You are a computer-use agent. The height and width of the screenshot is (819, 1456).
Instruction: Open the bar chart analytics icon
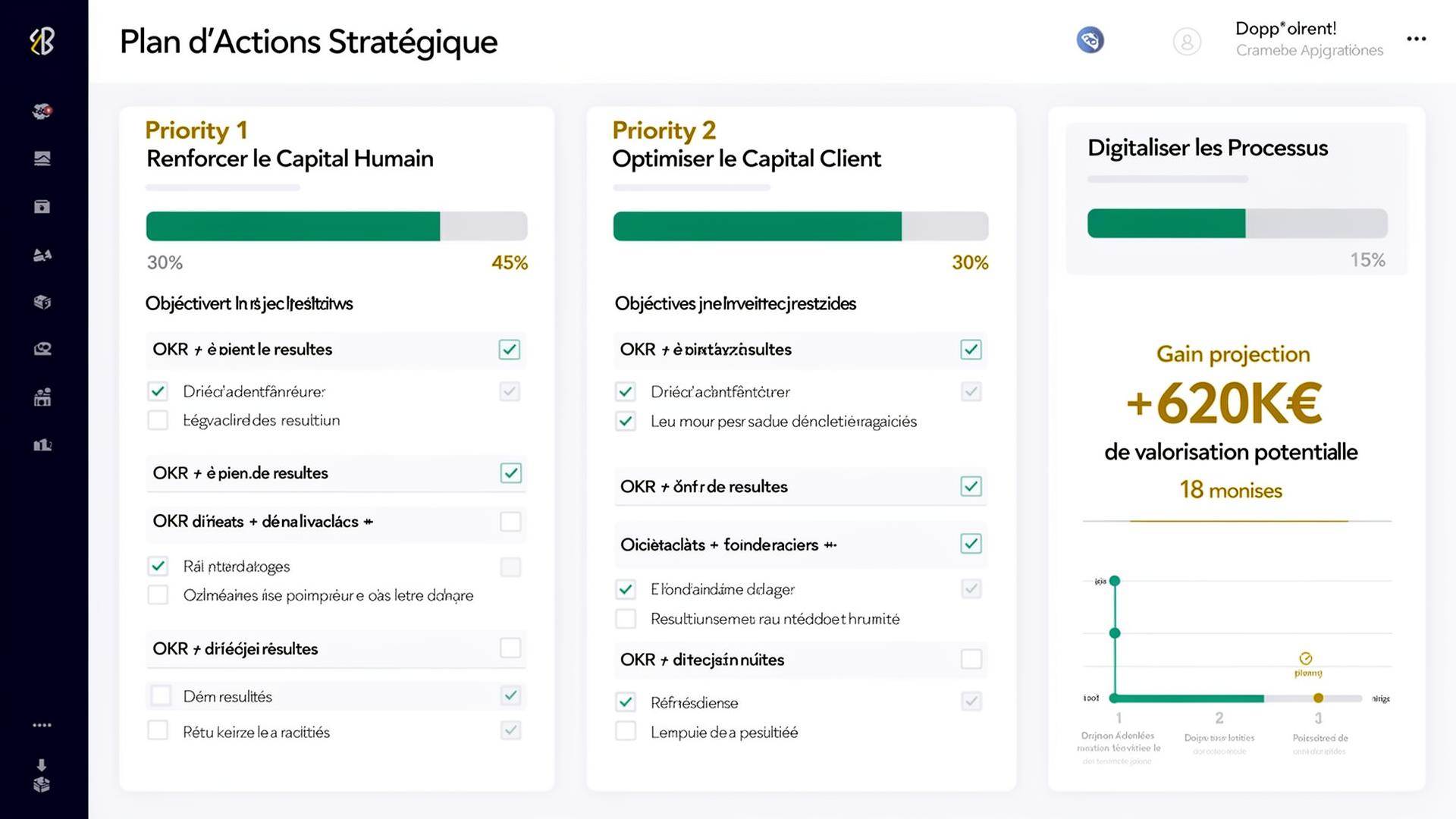coord(42,445)
